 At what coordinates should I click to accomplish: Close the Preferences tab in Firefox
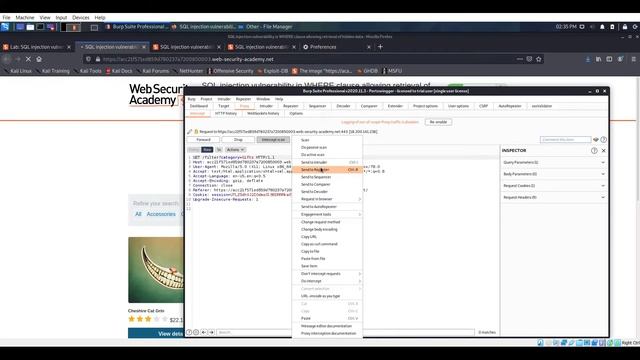tap(369, 47)
